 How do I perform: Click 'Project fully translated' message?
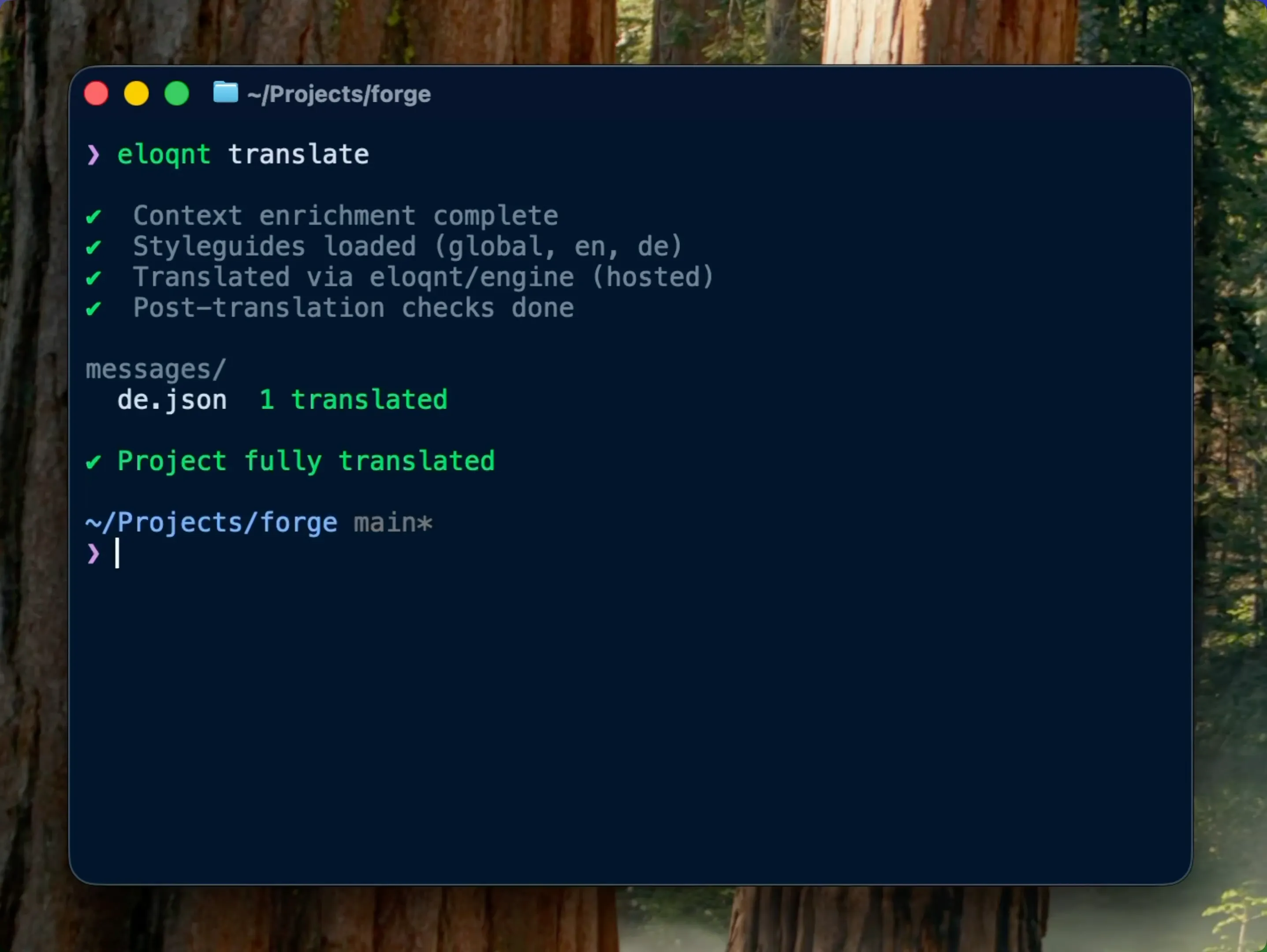point(306,462)
